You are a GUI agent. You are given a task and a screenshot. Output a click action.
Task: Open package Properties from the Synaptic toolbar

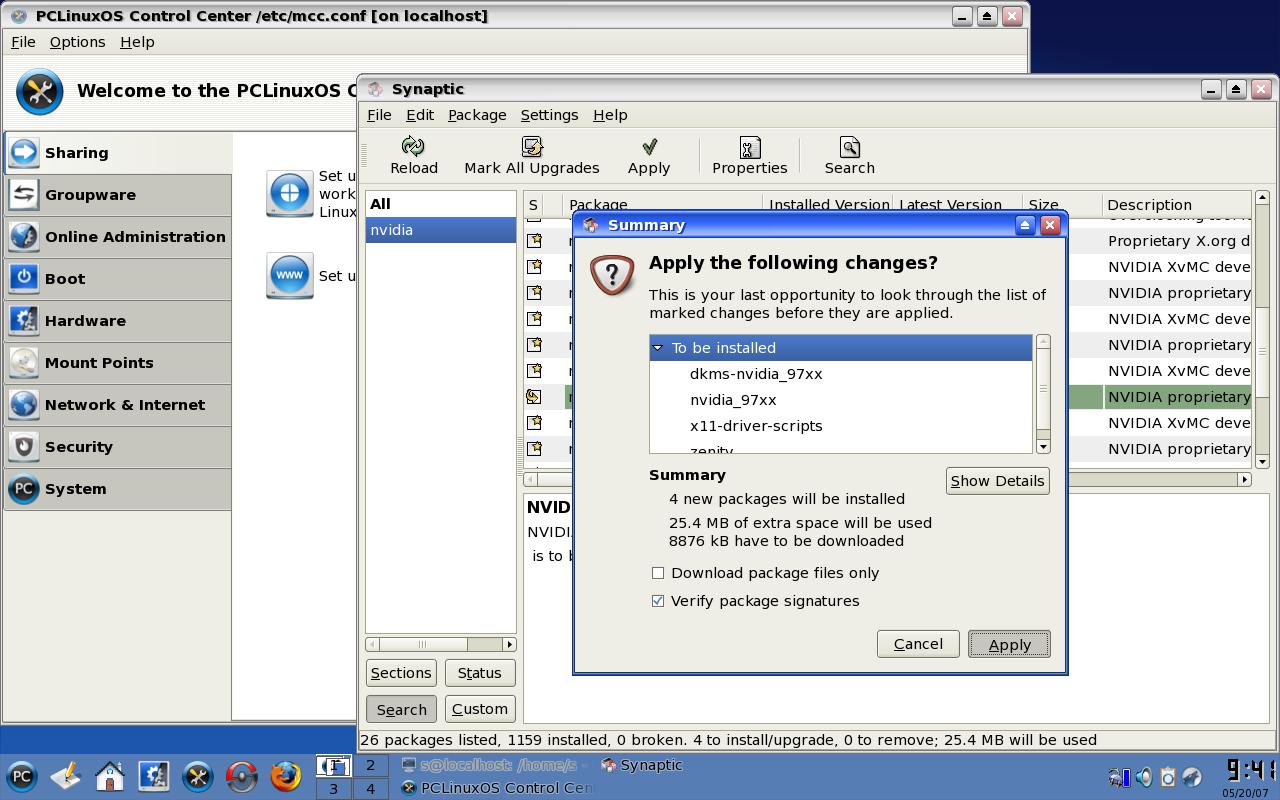click(x=750, y=147)
